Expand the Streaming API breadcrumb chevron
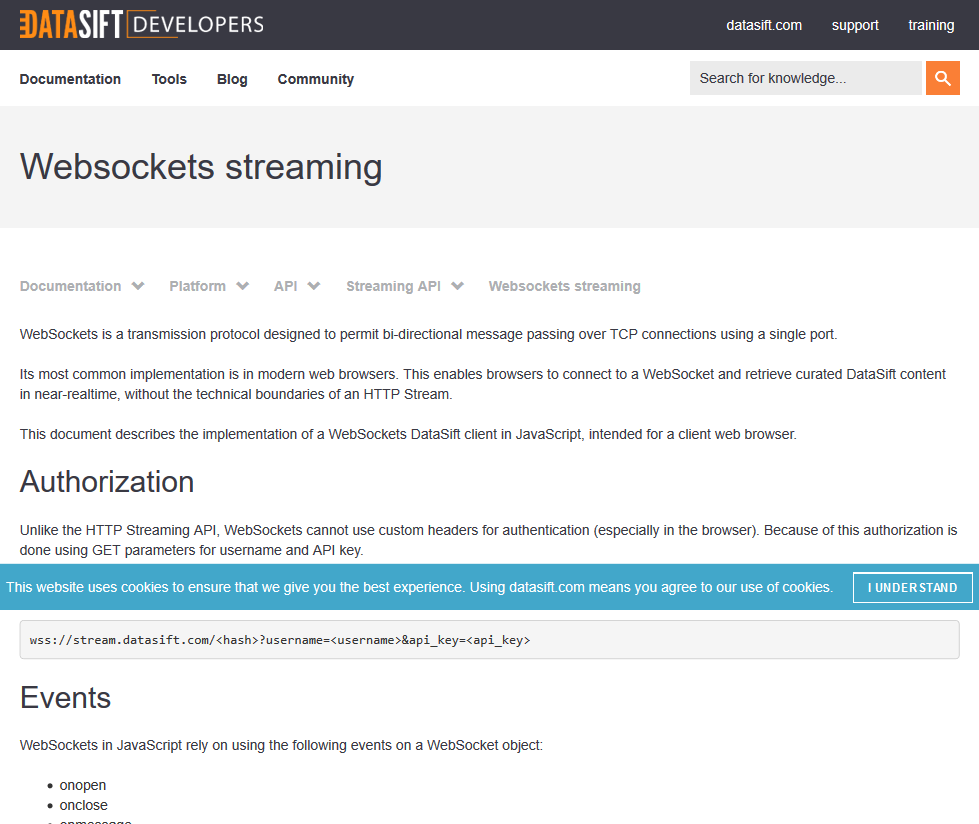The width and height of the screenshot is (979, 824). coord(458,286)
